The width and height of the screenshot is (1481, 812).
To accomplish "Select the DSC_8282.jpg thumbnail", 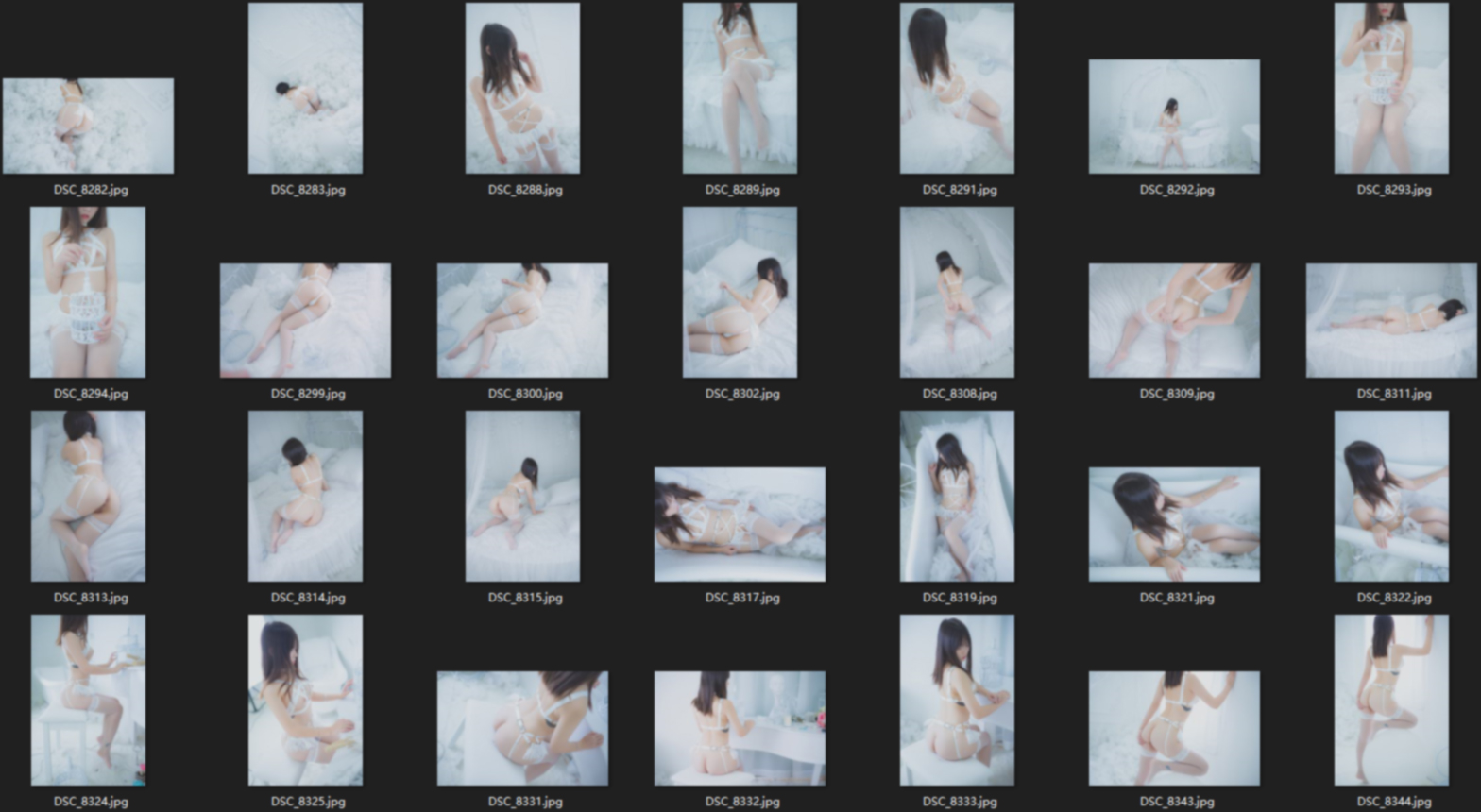I will (88, 126).
